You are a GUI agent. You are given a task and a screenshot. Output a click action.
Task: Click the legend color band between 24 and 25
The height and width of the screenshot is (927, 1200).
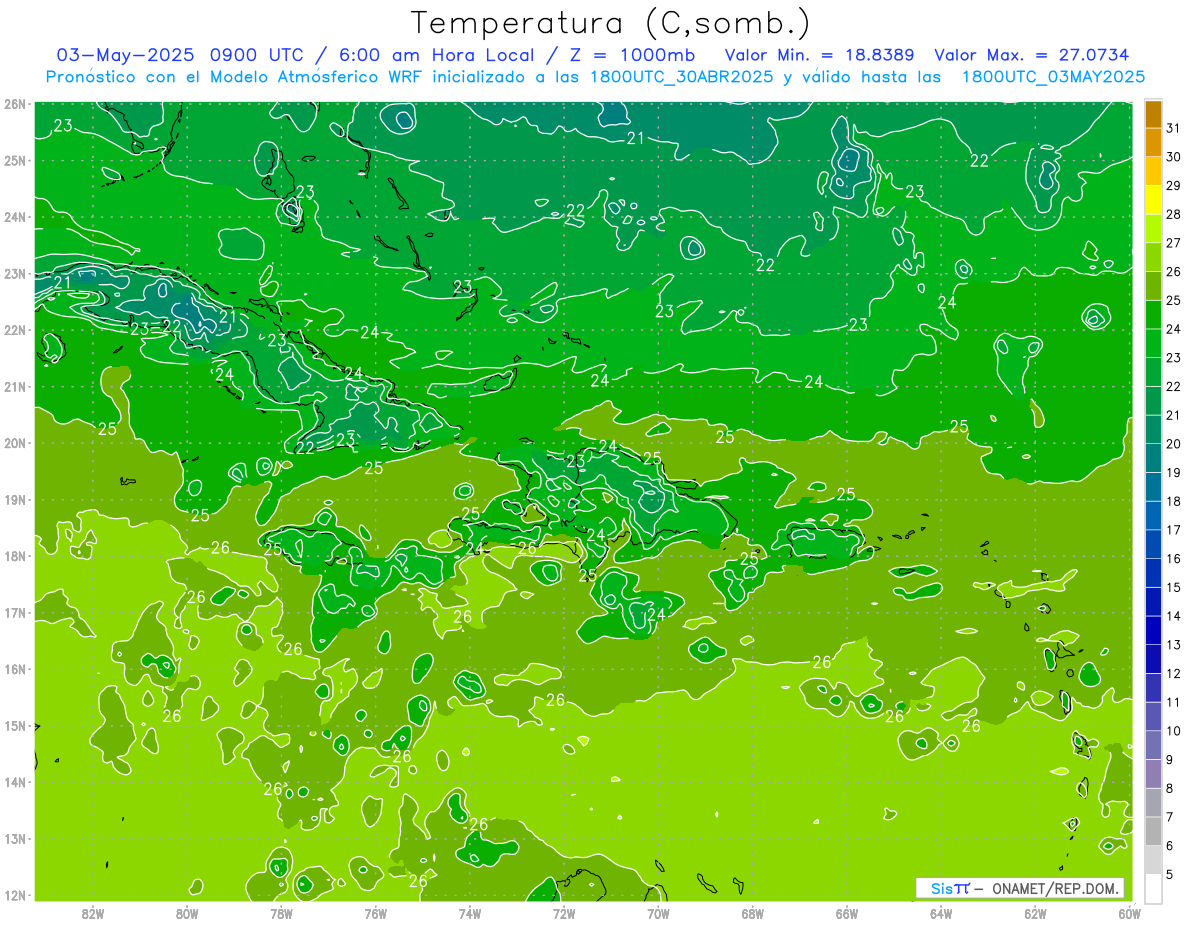pyautogui.click(x=1153, y=315)
